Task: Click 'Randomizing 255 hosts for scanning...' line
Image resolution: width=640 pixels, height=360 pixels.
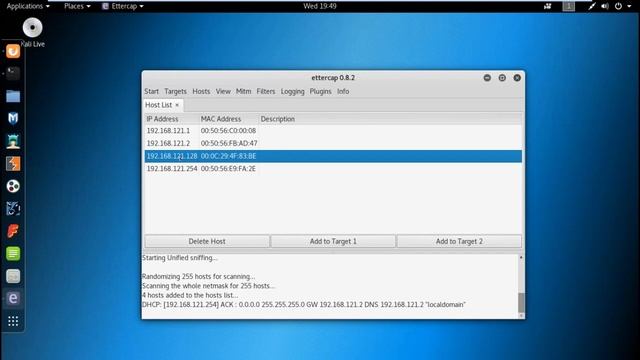Action: pyautogui.click(x=198, y=276)
